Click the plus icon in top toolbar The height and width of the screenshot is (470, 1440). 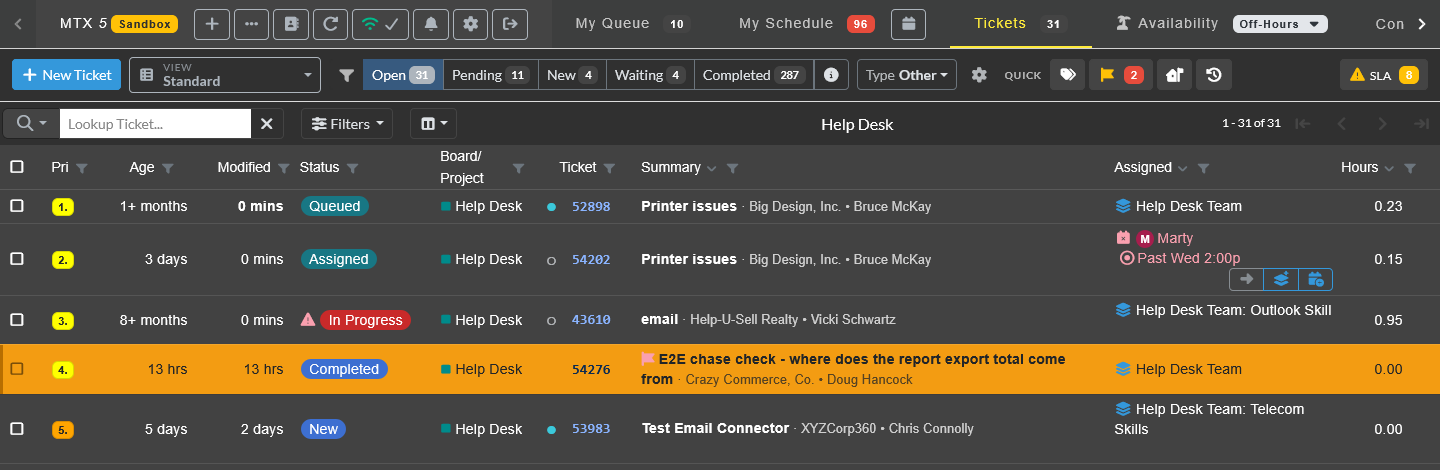[211, 23]
